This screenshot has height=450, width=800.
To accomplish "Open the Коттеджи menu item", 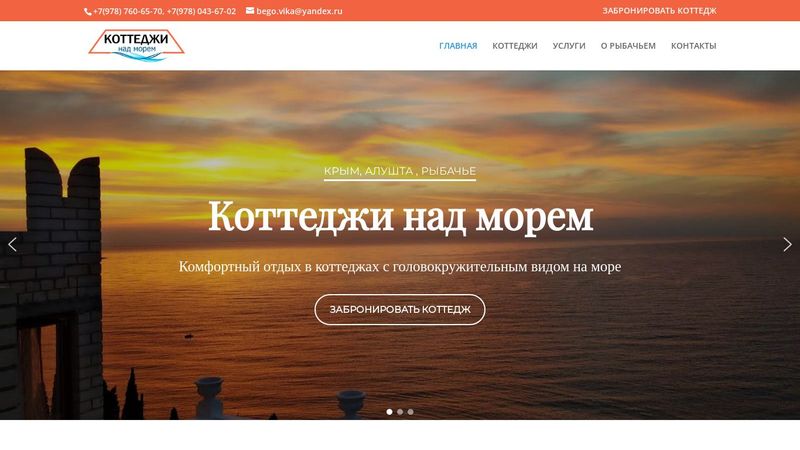I will pyautogui.click(x=515, y=45).
